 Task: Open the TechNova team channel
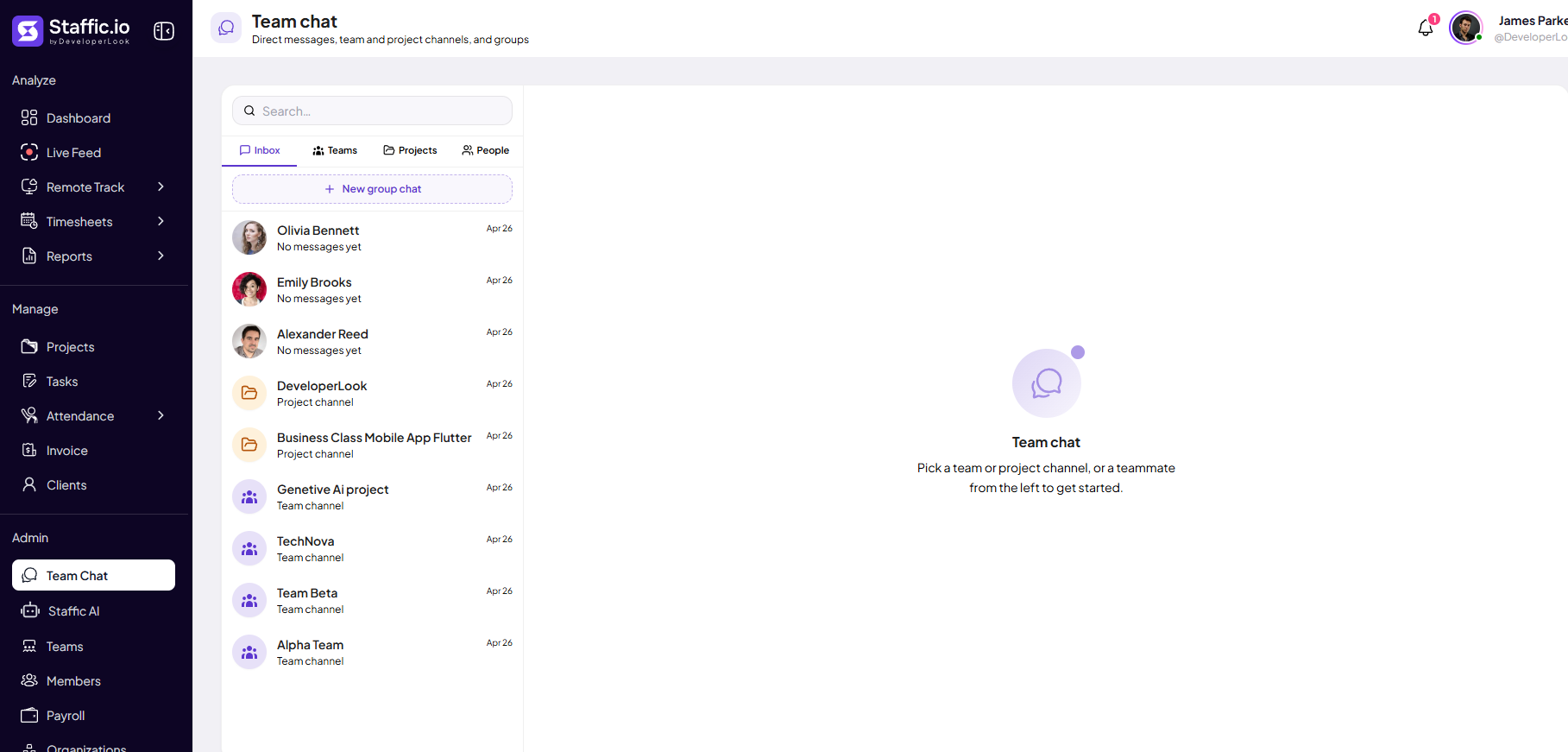click(x=372, y=548)
